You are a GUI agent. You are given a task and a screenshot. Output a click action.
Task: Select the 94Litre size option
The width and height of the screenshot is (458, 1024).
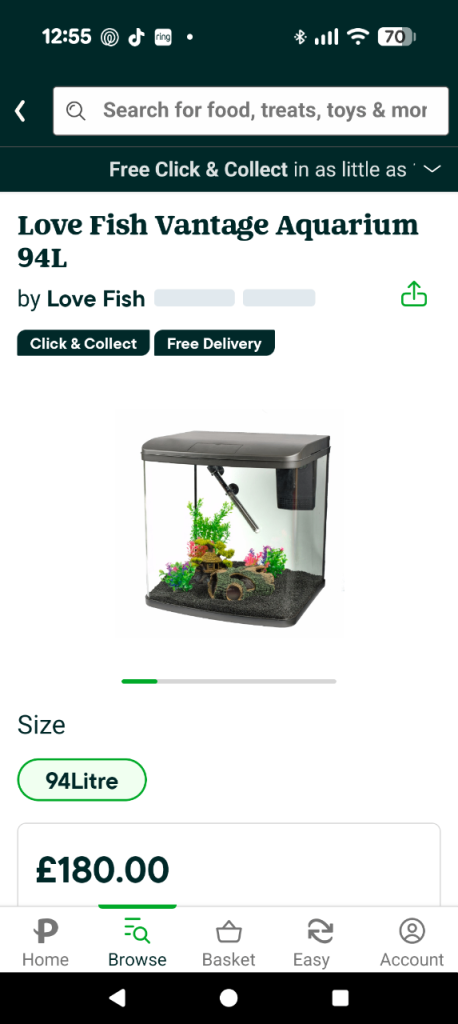point(82,780)
